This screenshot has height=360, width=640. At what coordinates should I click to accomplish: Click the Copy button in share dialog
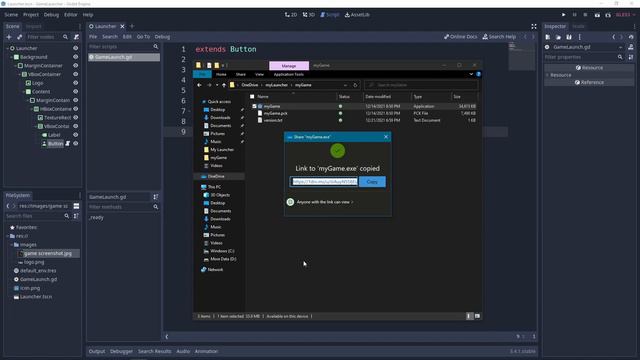pos(372,182)
